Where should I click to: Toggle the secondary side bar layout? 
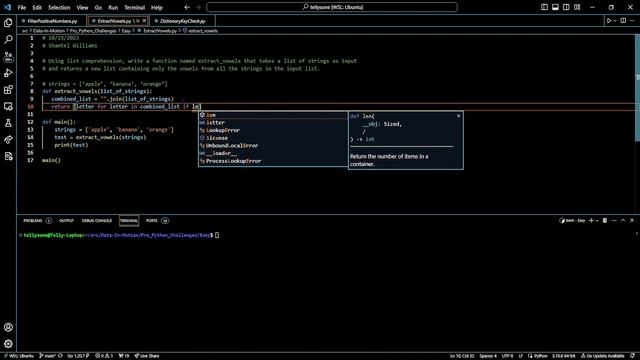coord(566,7)
